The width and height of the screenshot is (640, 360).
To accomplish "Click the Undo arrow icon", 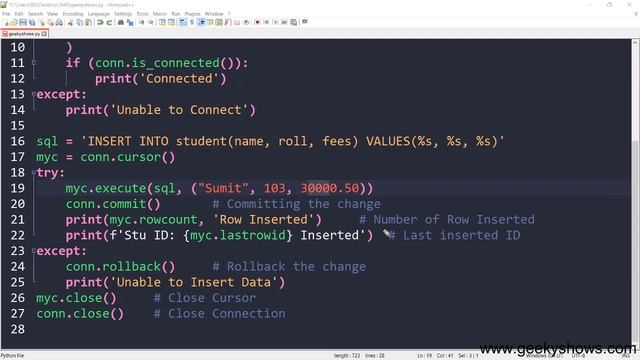I will point(100,22).
